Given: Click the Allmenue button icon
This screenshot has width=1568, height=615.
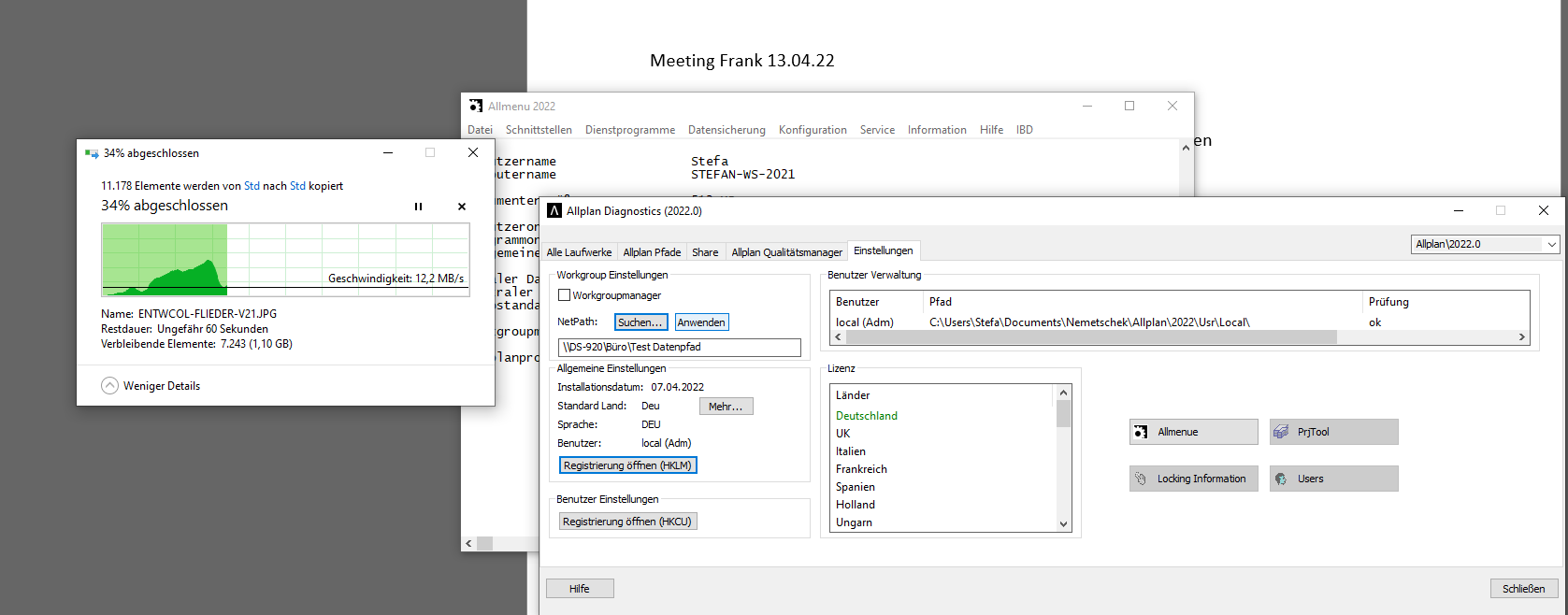Looking at the screenshot, I should click(1141, 432).
